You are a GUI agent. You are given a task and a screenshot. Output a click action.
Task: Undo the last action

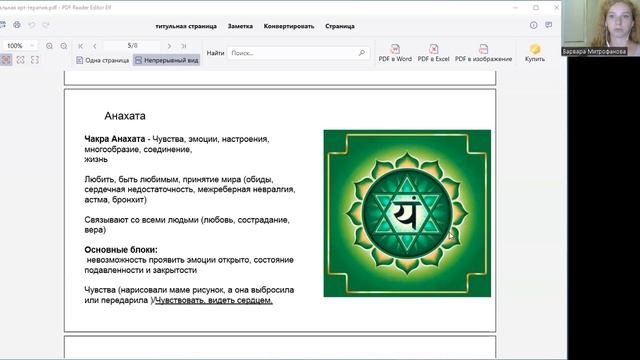32,25
